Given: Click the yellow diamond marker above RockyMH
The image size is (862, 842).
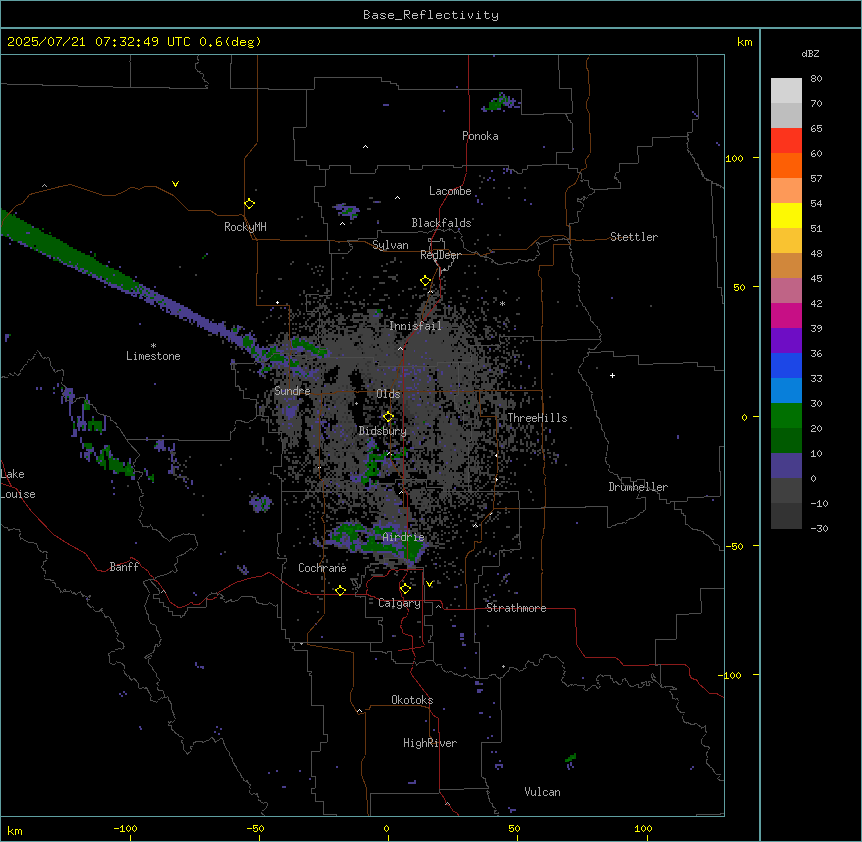Looking at the screenshot, I should [249, 204].
